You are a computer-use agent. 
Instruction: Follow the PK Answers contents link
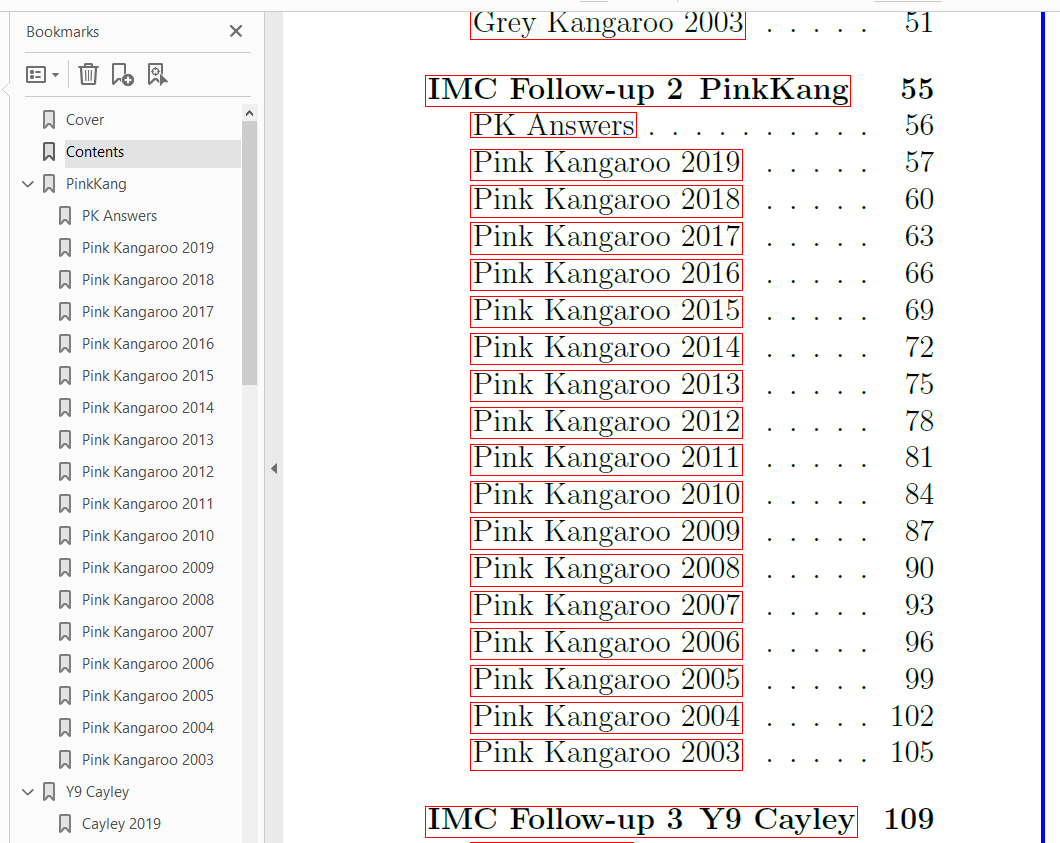tap(554, 126)
